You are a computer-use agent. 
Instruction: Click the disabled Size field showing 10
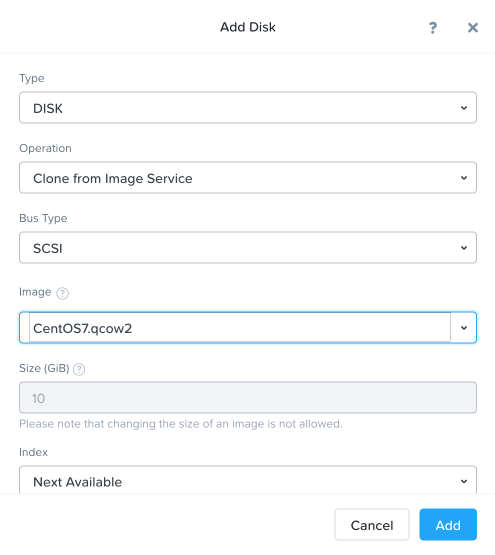pos(248,397)
